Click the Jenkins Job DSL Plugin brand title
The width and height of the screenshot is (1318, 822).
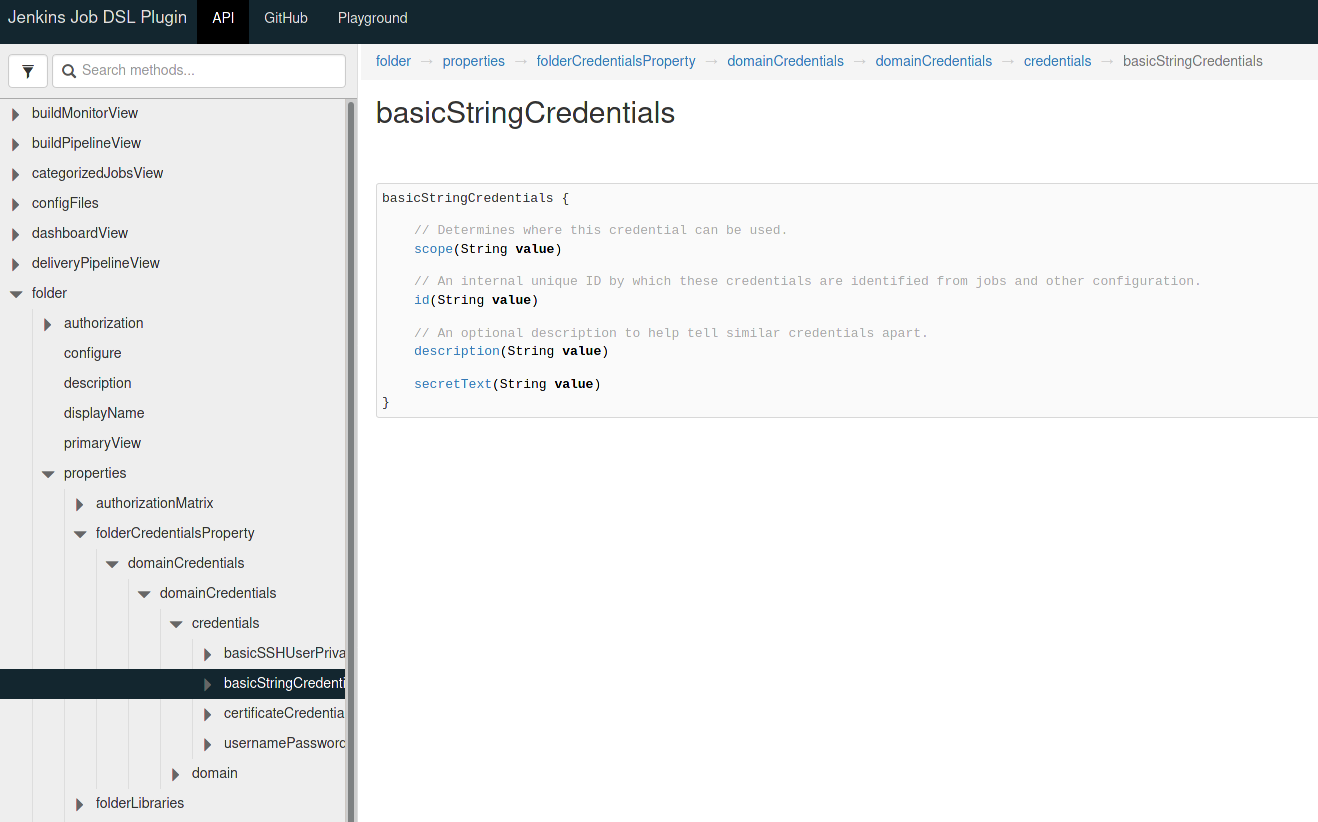97,18
